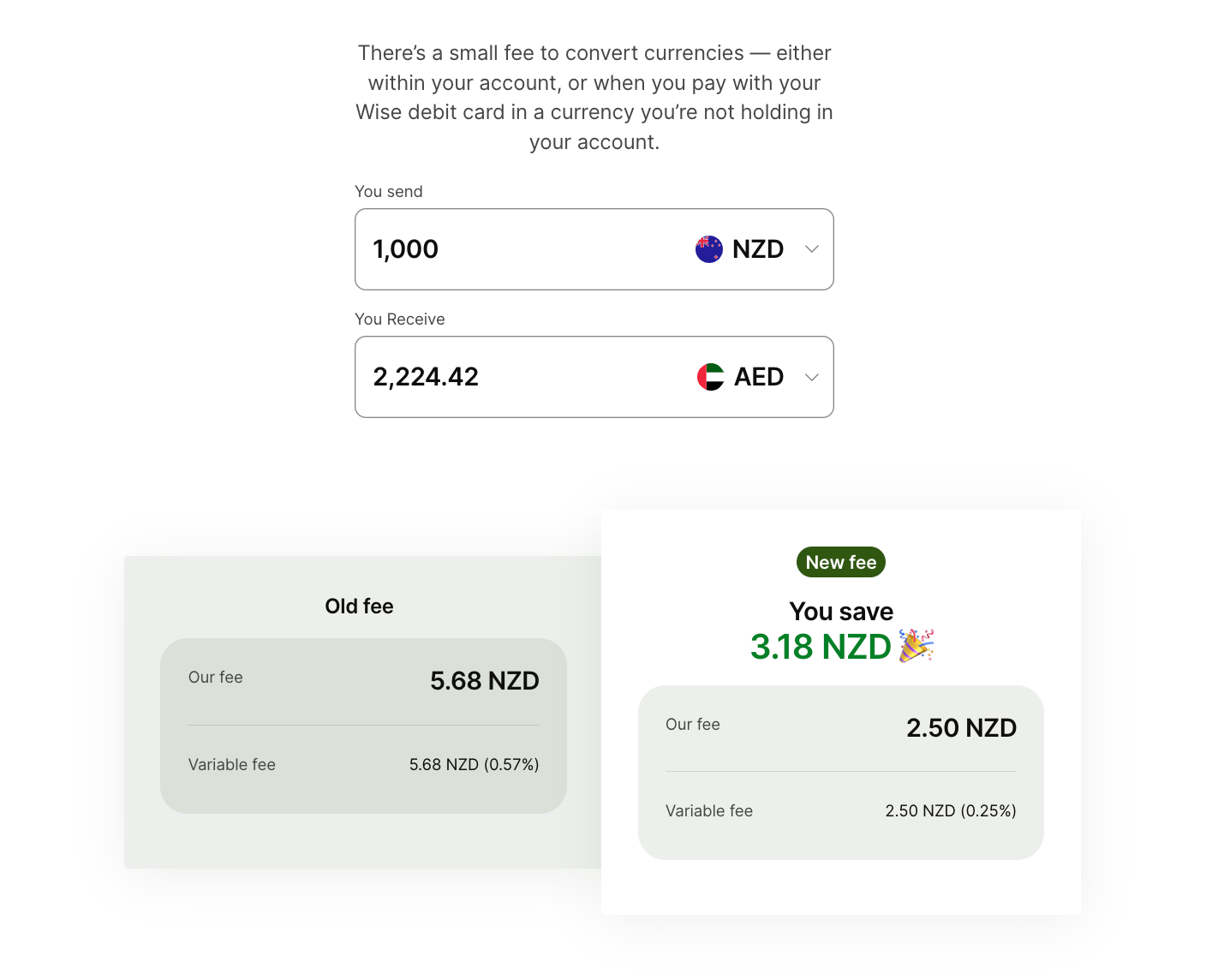Expand the NZD currency chevron

[812, 249]
